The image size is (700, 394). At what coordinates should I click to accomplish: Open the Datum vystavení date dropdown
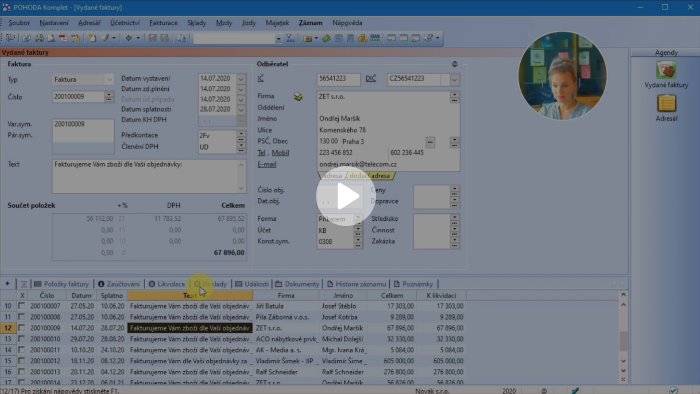241,79
